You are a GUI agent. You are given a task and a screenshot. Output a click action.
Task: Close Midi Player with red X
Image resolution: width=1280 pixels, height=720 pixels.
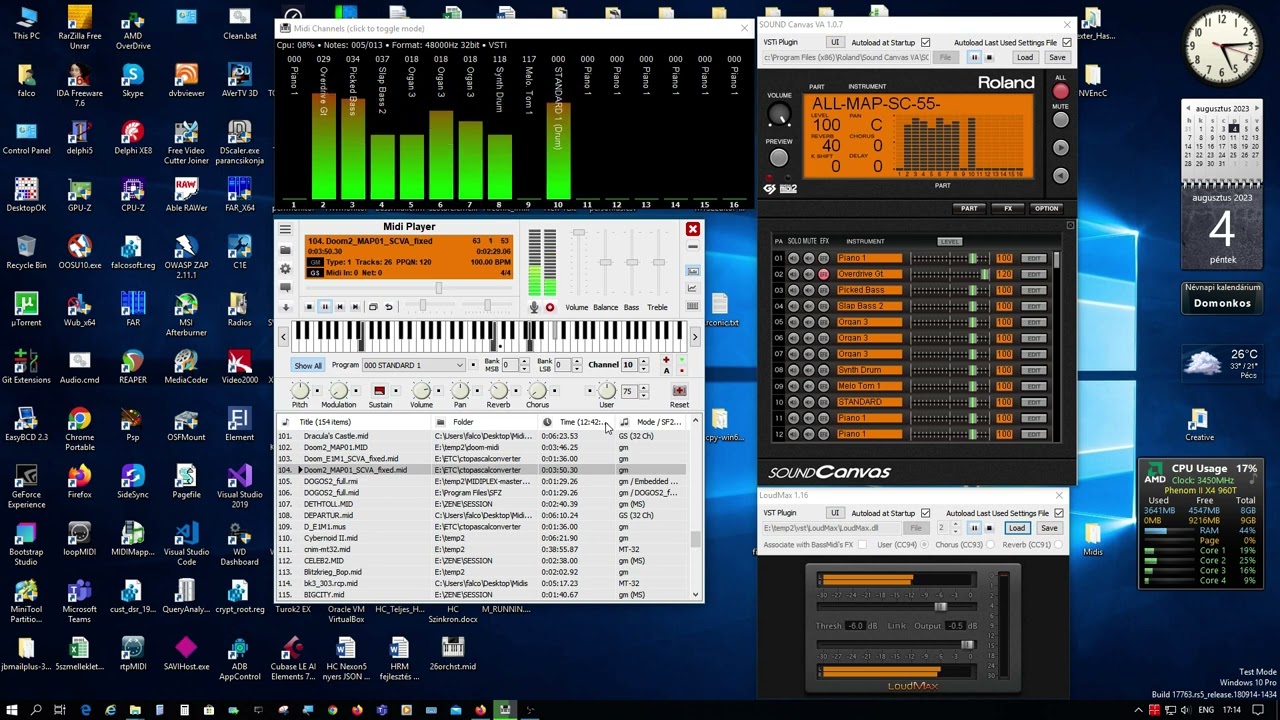pyautogui.click(x=692, y=230)
